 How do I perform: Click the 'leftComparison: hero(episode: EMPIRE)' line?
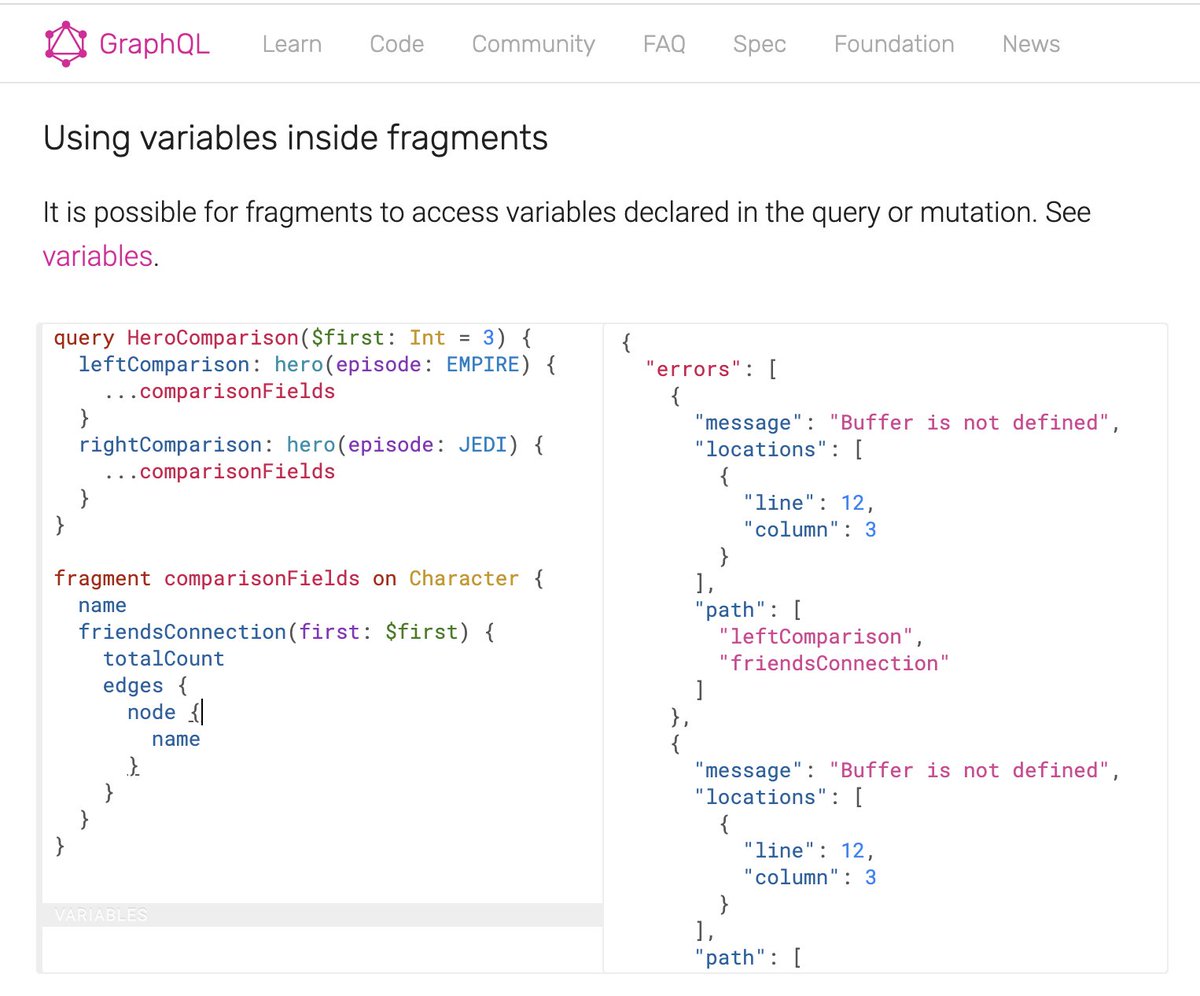click(316, 365)
